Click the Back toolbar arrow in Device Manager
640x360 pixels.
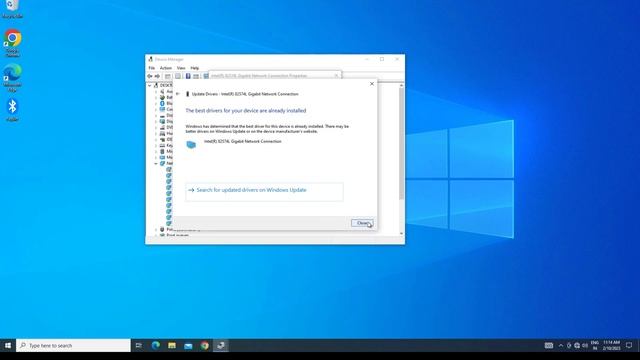150,76
